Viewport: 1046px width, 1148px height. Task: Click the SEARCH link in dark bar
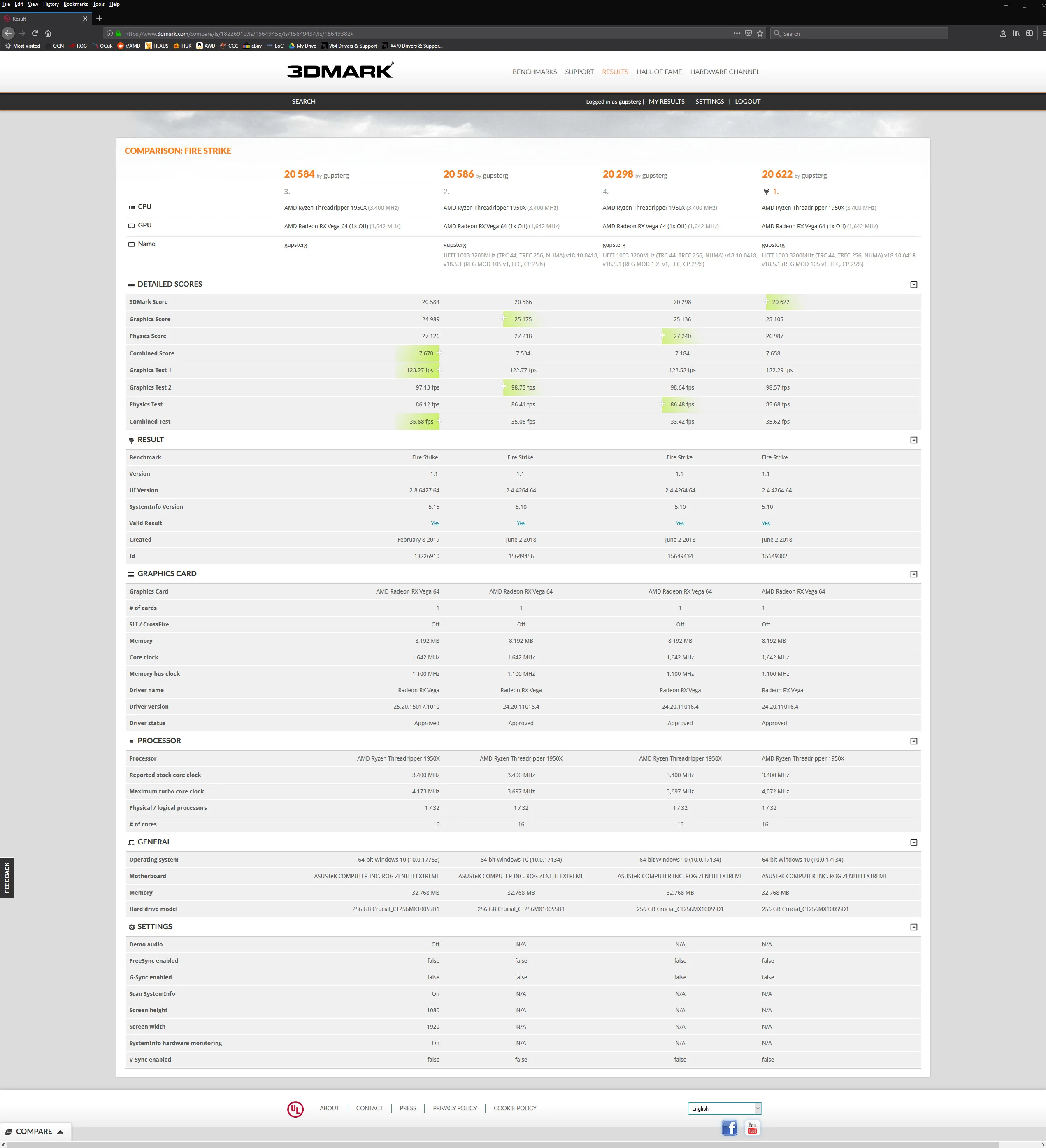click(x=304, y=101)
